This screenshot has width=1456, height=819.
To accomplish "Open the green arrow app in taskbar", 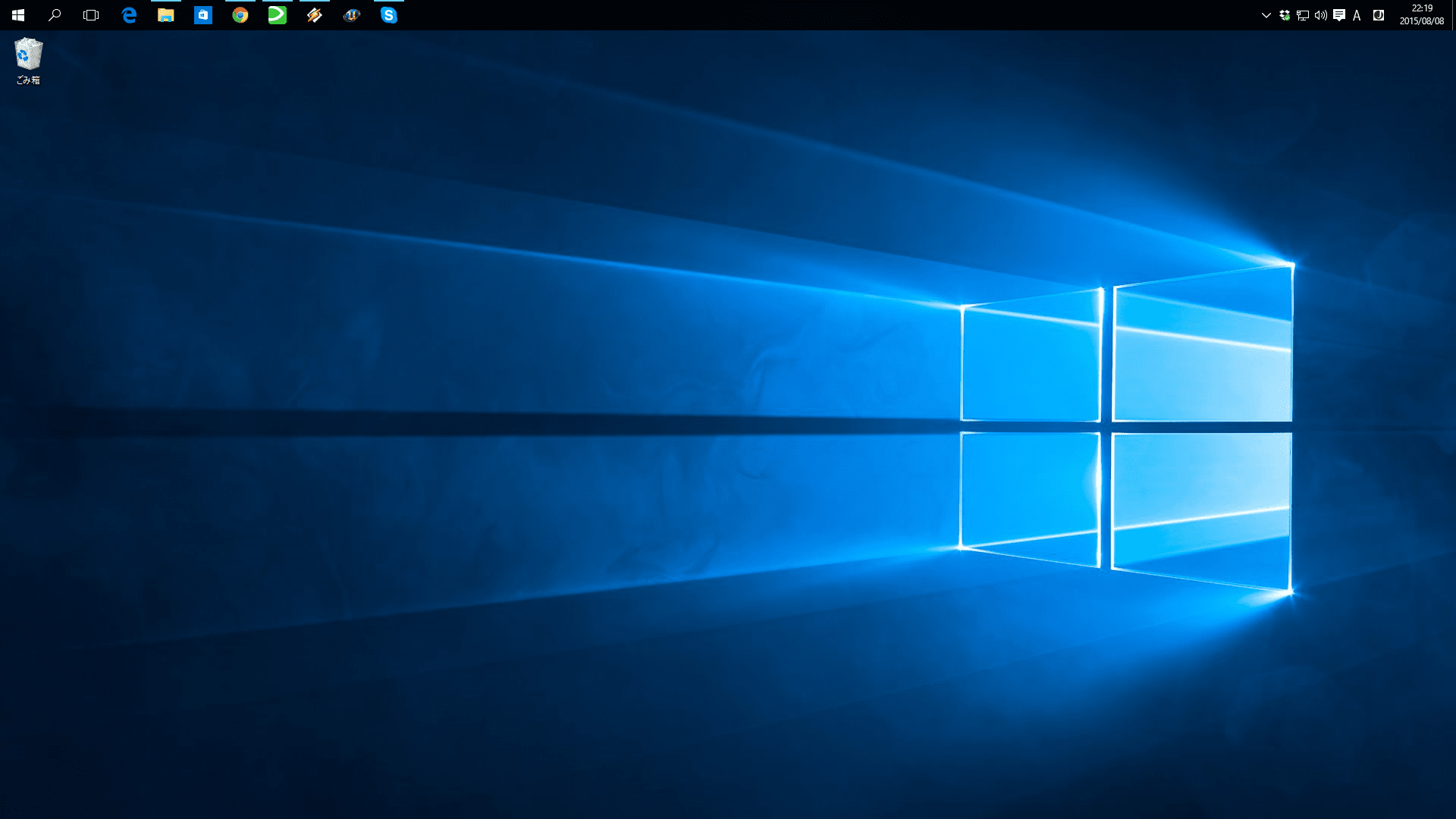I will tap(278, 15).
